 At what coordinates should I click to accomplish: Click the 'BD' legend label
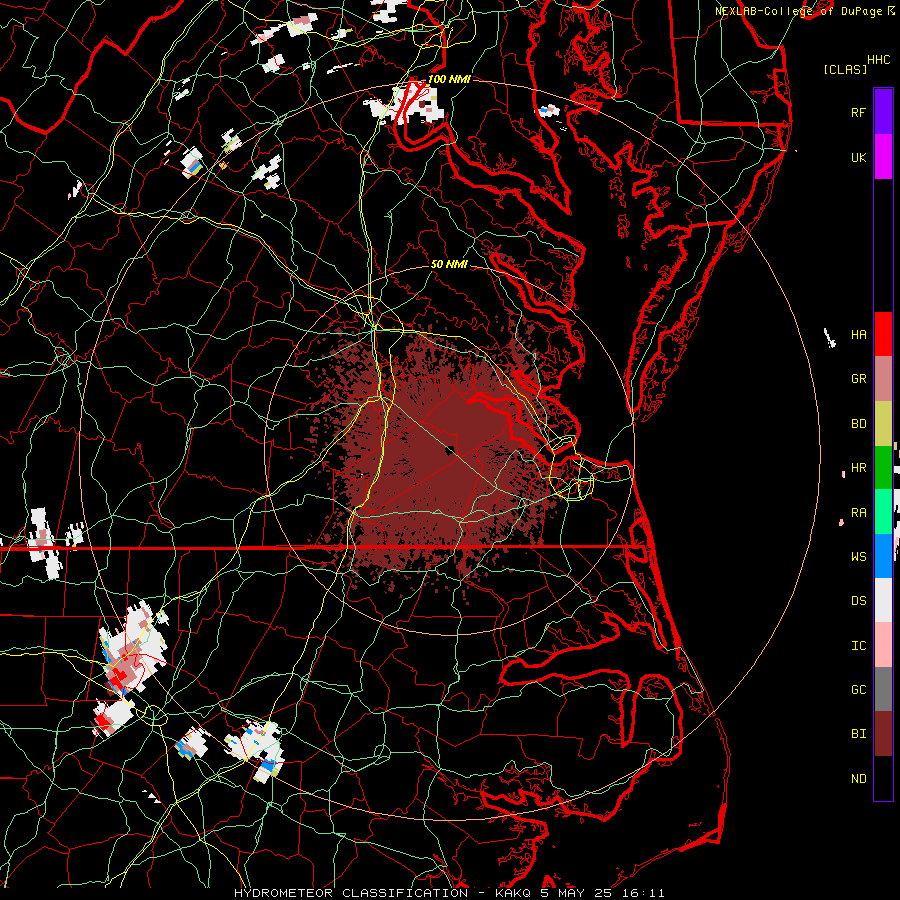858,424
